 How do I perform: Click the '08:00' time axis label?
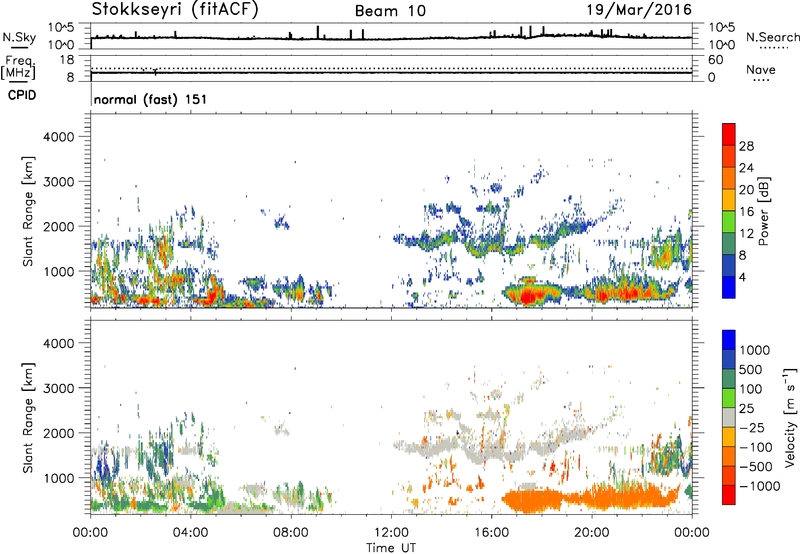click(x=291, y=533)
